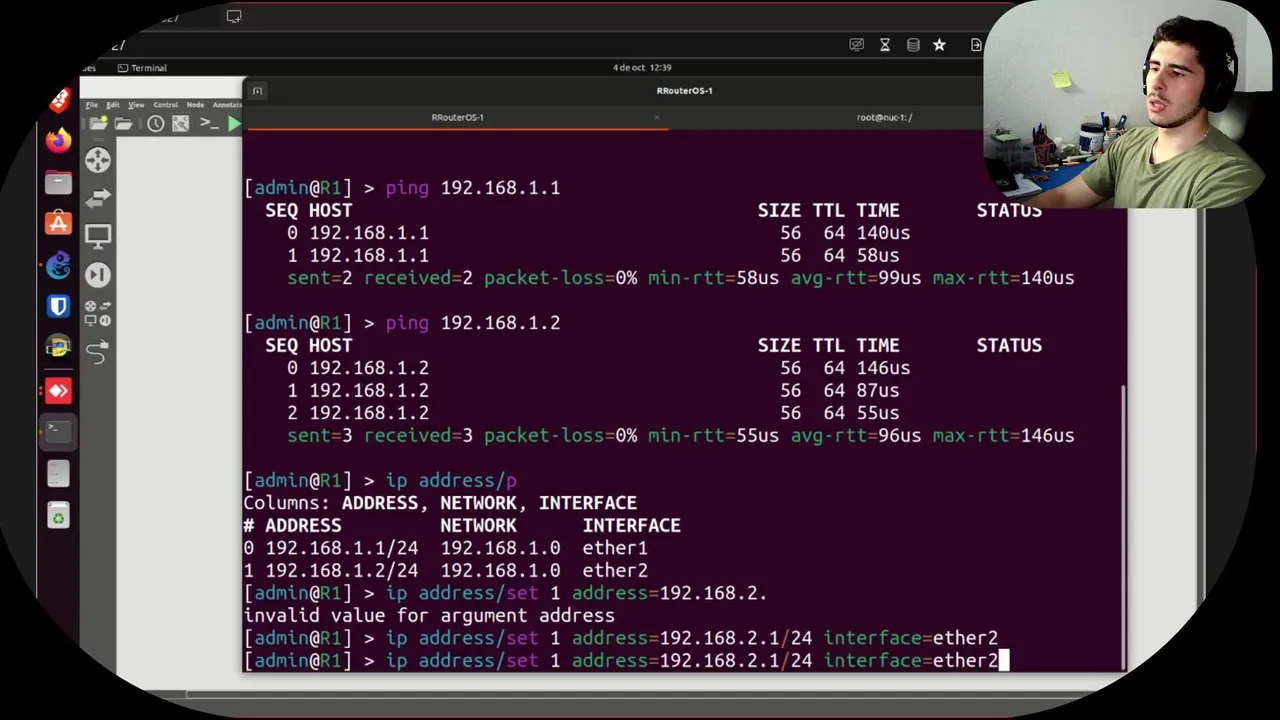The width and height of the screenshot is (1280, 720).
Task: Click the row '1 192.168.1.2/24 ... ether2'
Action: [x=446, y=571]
